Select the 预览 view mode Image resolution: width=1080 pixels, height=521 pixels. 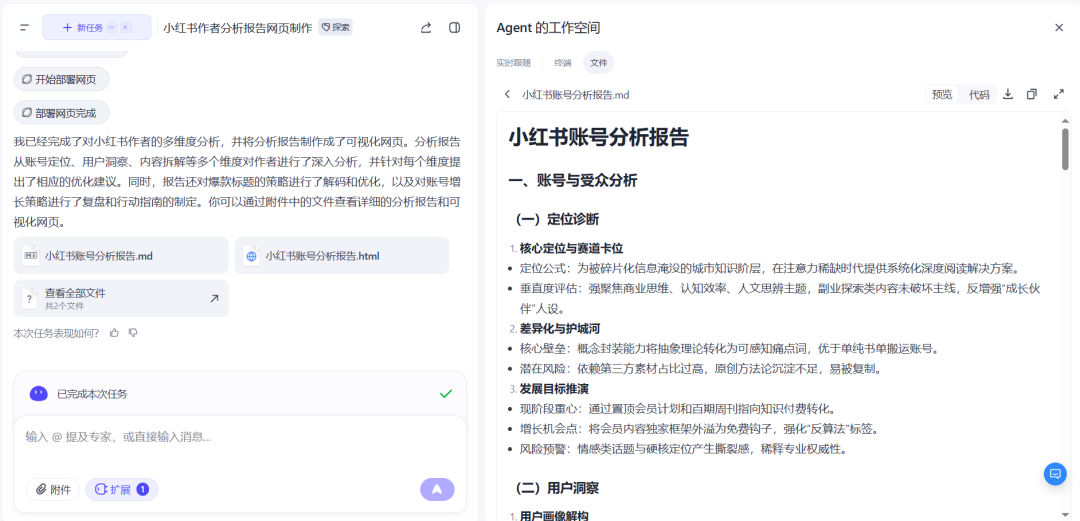[x=942, y=94]
